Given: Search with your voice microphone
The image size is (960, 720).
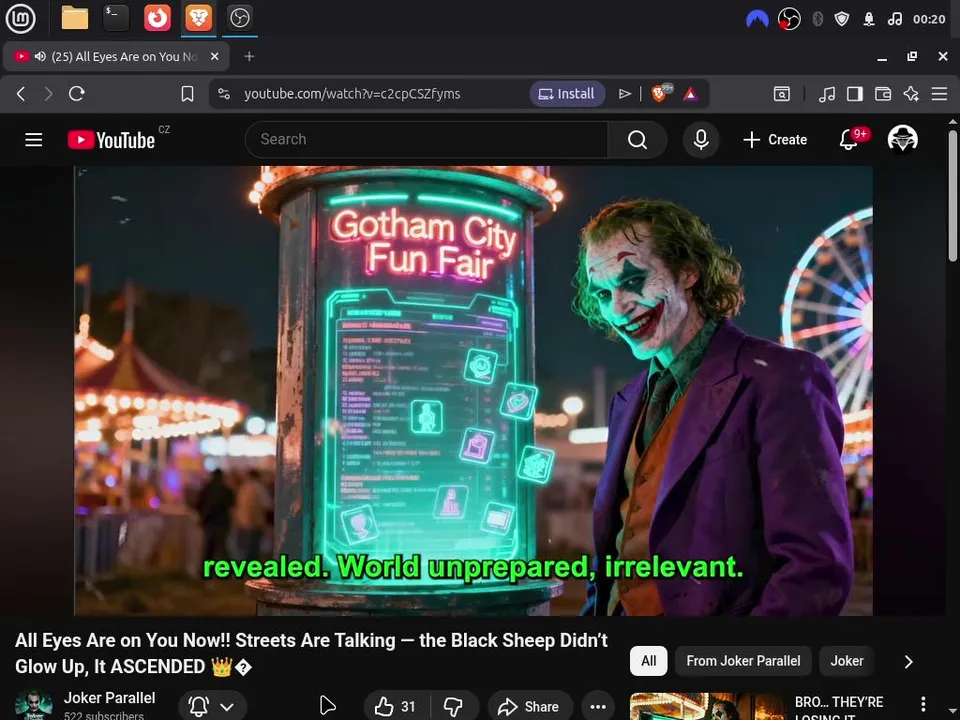Looking at the screenshot, I should tap(701, 140).
